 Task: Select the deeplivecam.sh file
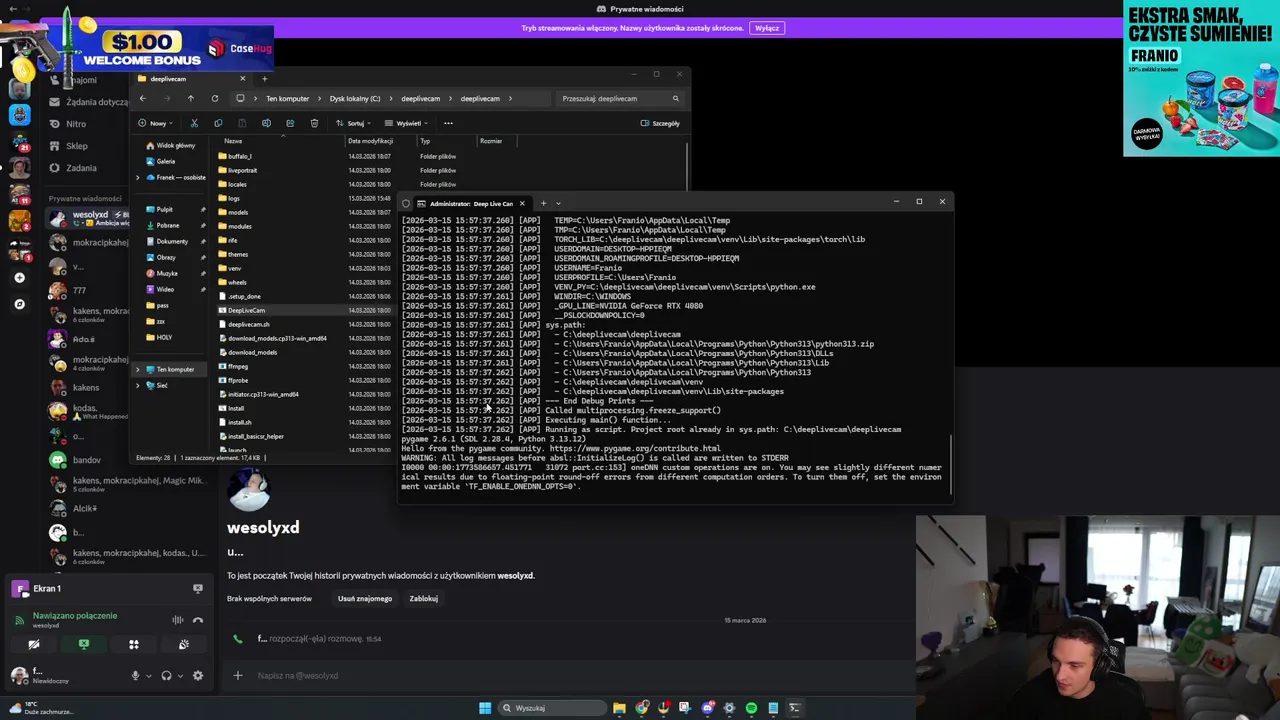click(248, 324)
